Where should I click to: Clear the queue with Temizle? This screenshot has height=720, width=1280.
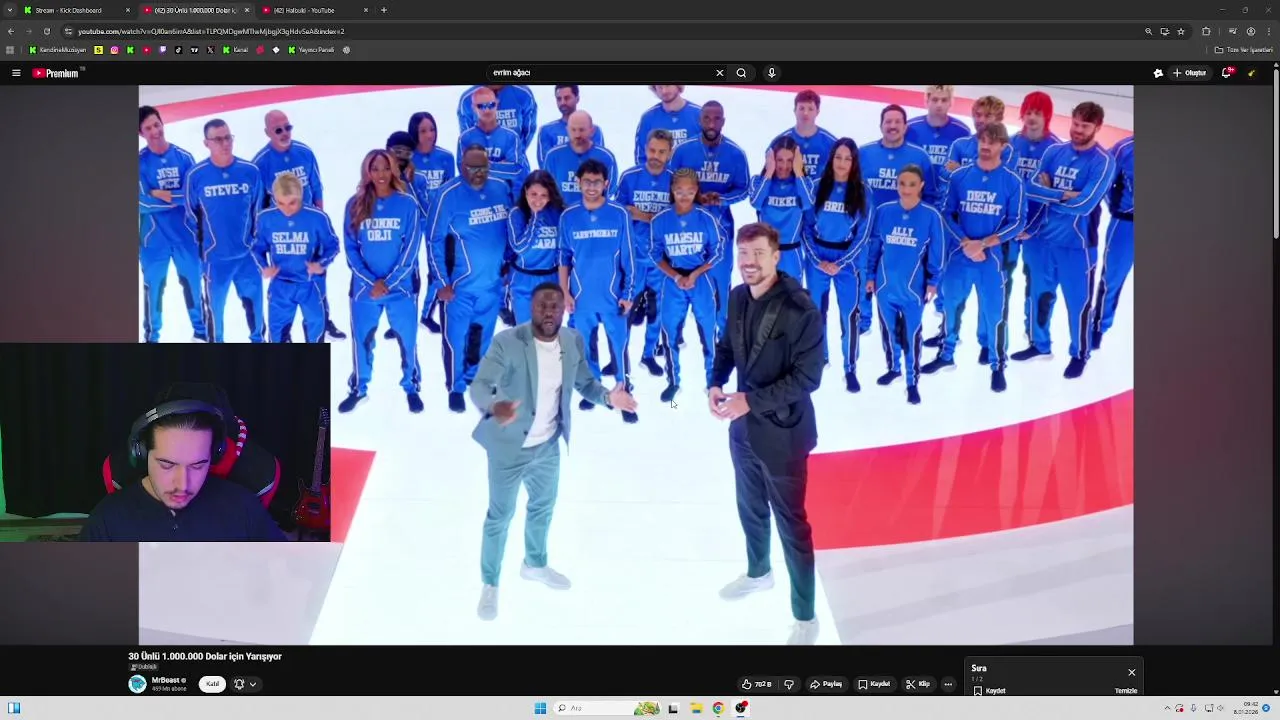click(1126, 691)
